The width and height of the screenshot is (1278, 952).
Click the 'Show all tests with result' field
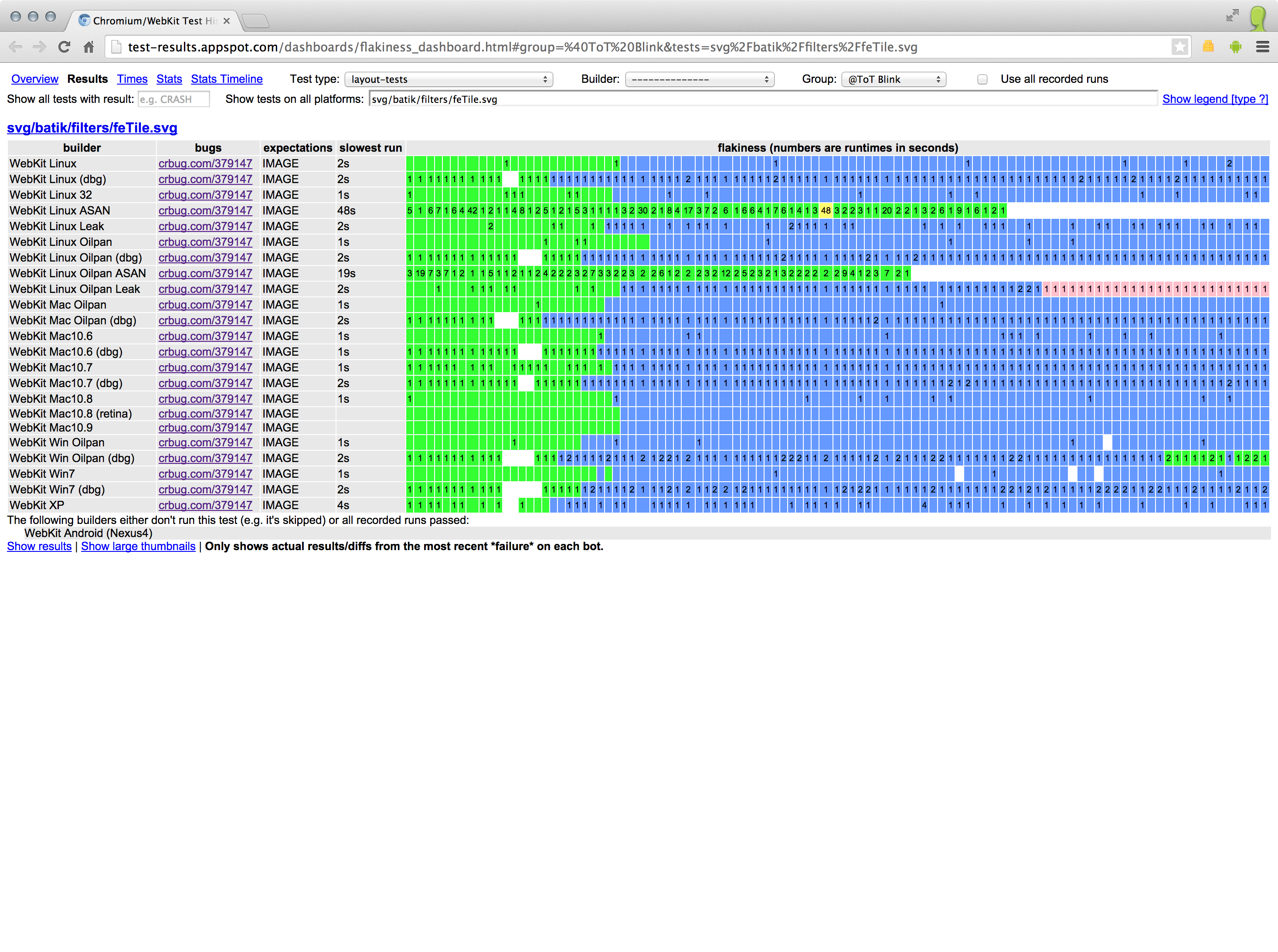pyautogui.click(x=173, y=99)
